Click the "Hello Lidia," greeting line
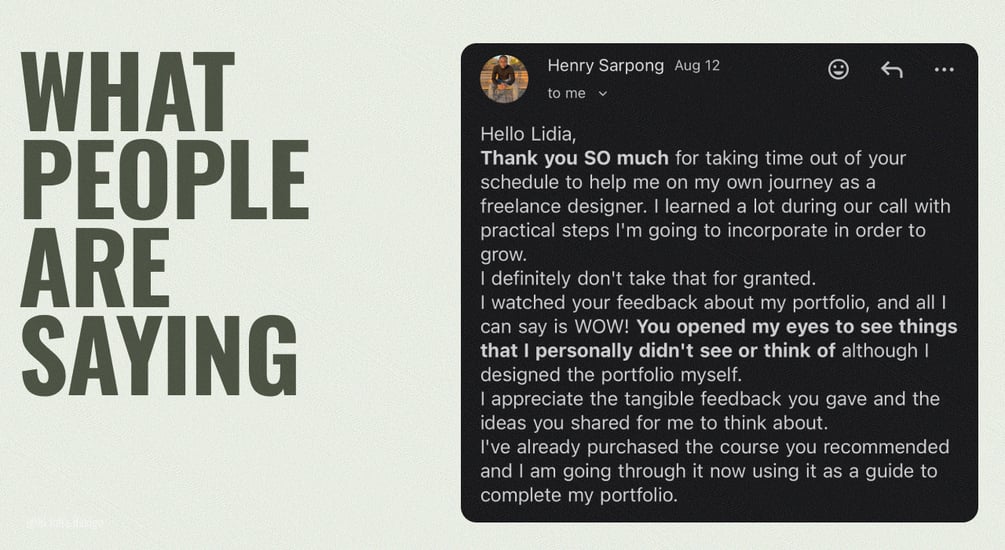This screenshot has width=1005, height=550. (x=528, y=133)
